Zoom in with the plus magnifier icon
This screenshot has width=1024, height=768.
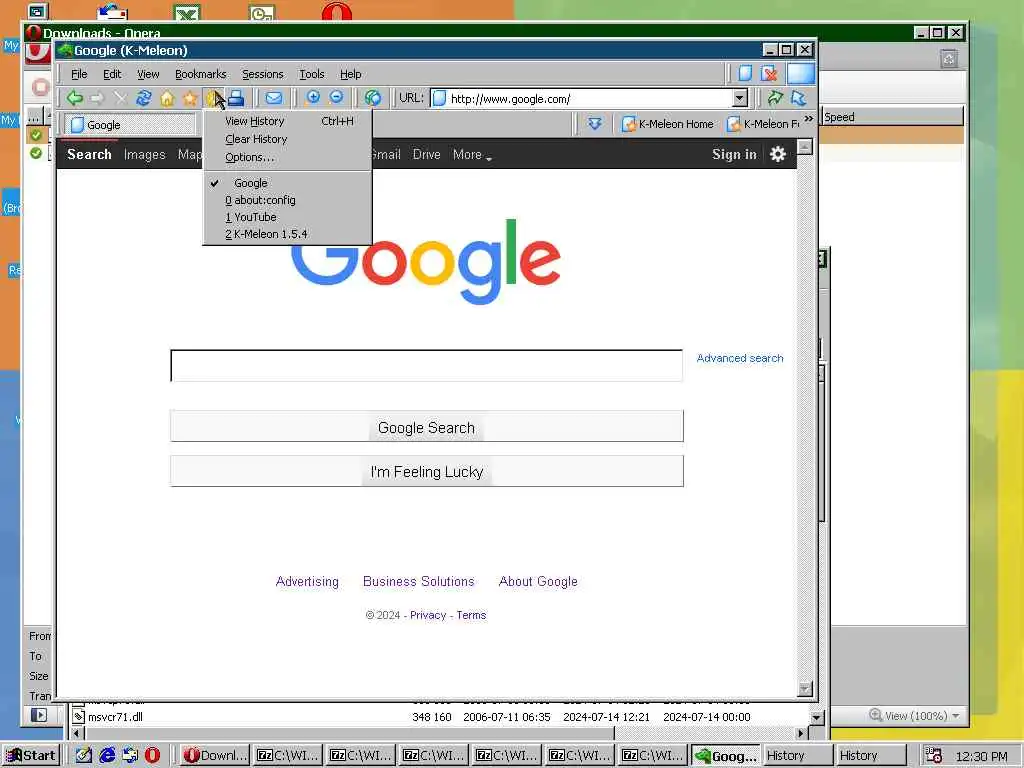coord(313,98)
